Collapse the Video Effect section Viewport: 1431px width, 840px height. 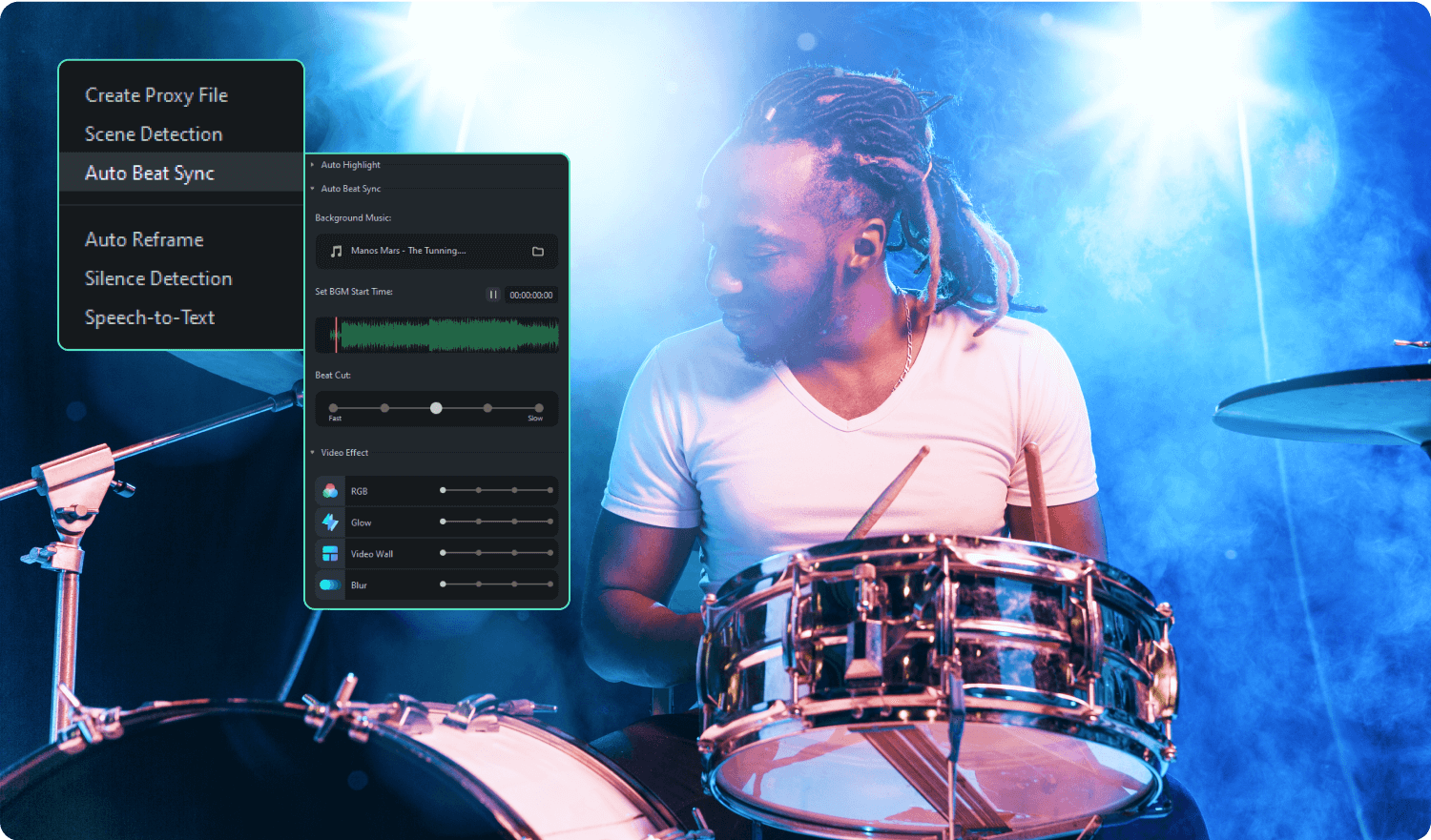313,453
